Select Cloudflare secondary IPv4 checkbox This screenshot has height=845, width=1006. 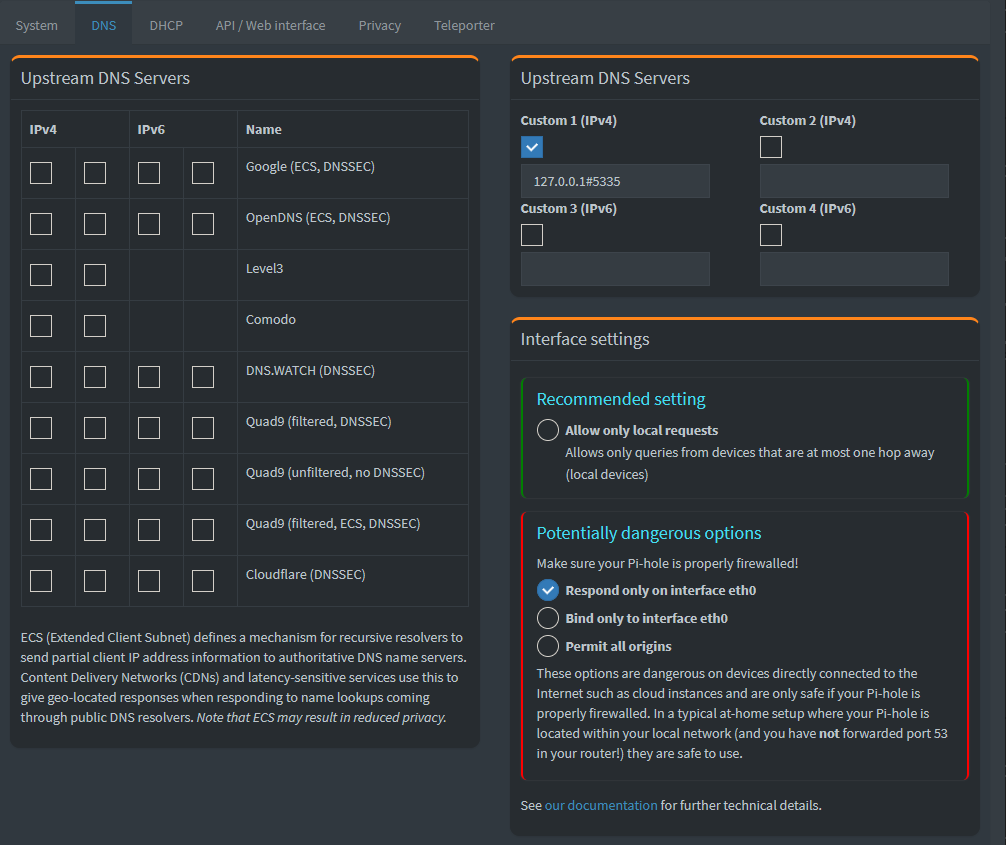point(95,581)
